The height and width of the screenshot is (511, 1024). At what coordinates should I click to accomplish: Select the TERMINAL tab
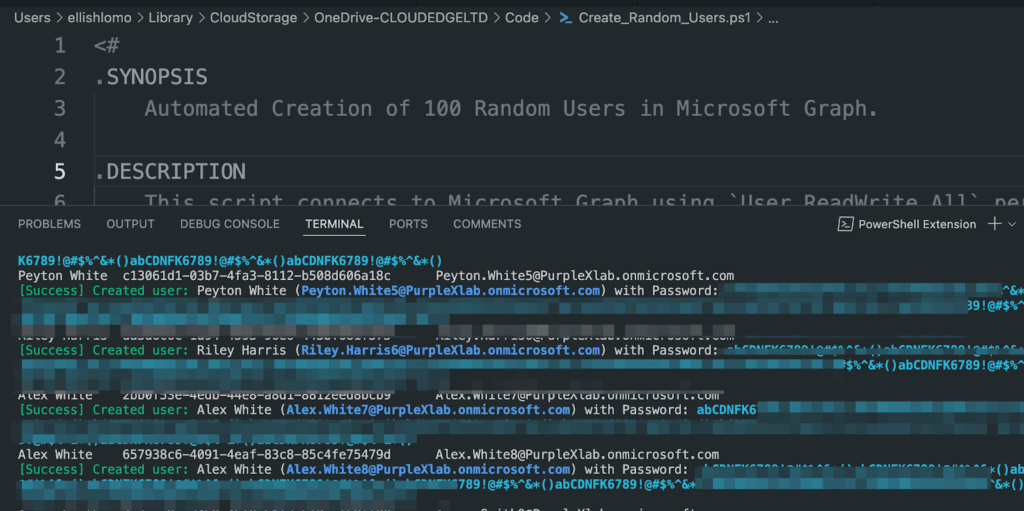(x=334, y=224)
